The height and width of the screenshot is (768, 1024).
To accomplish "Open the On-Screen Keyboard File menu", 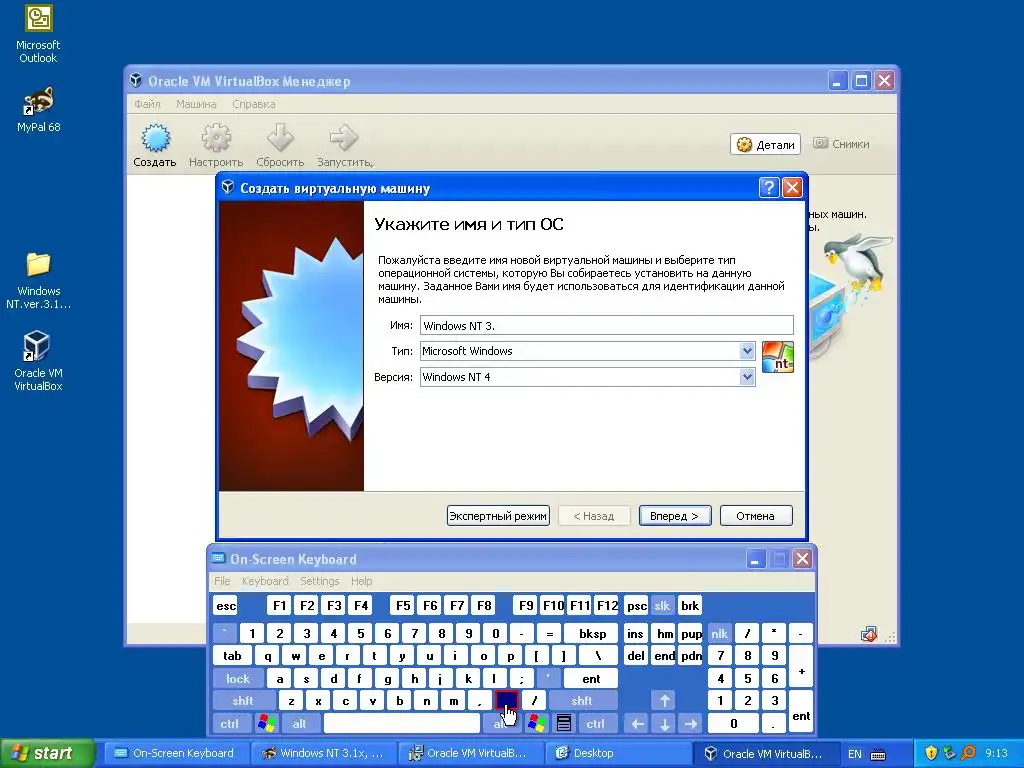I will (x=222, y=581).
